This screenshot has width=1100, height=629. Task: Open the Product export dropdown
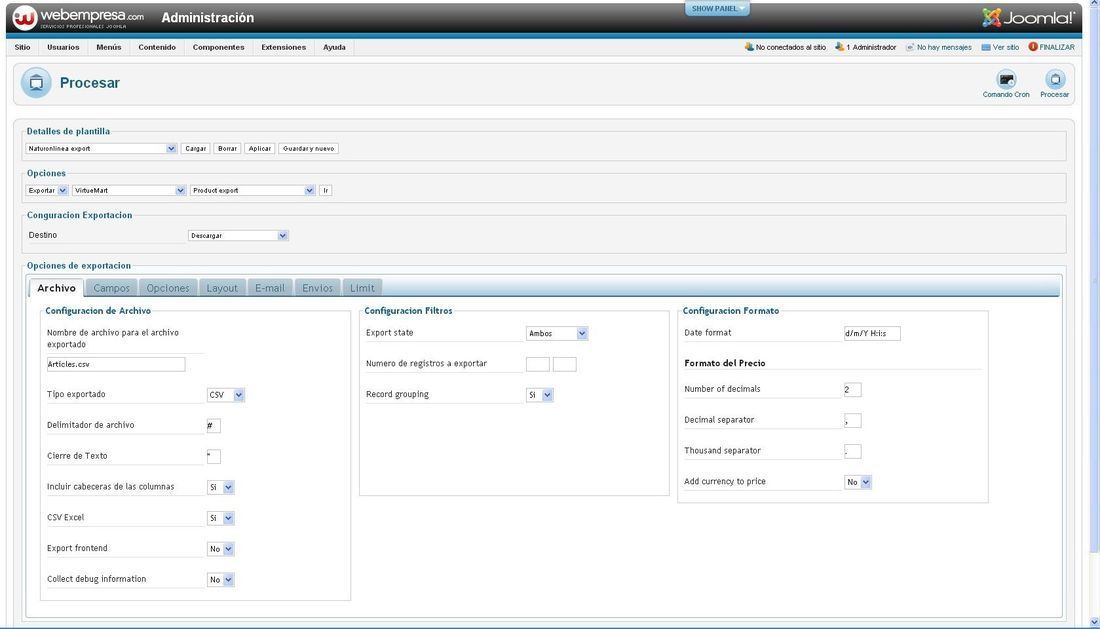[253, 191]
